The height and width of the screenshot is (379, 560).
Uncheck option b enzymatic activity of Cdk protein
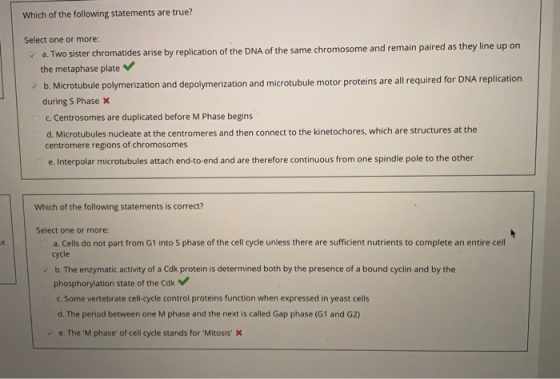46,270
